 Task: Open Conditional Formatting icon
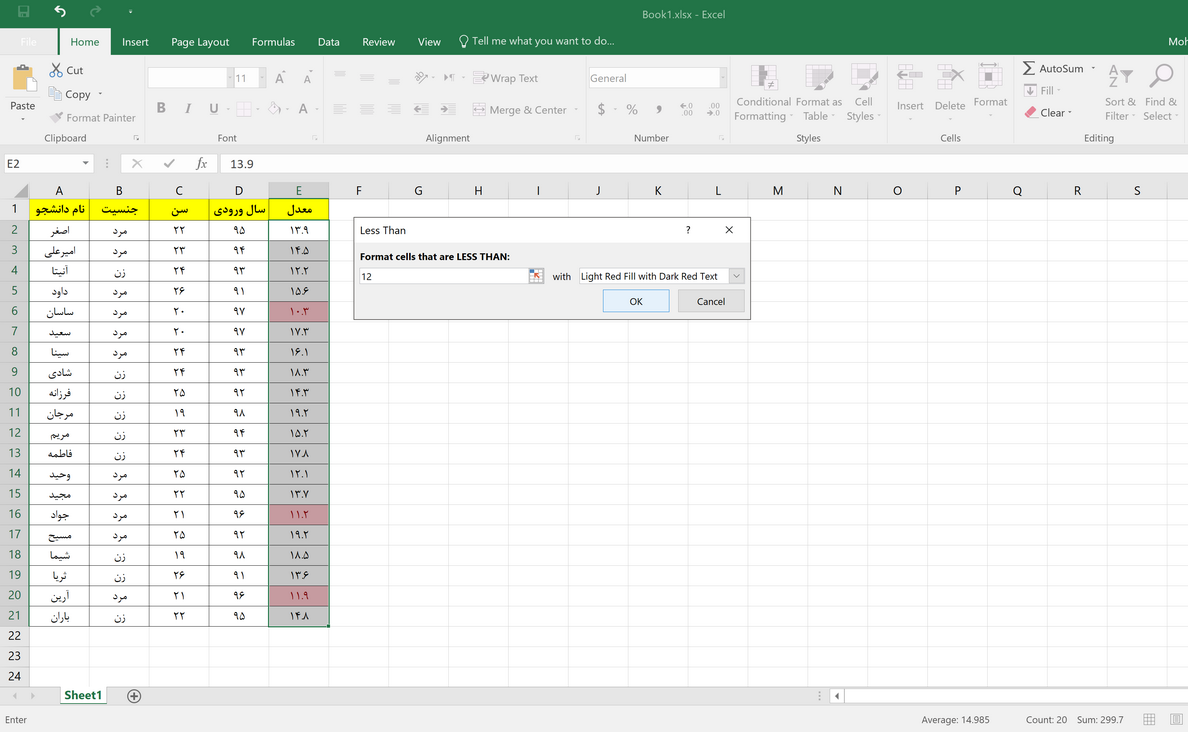(x=763, y=79)
